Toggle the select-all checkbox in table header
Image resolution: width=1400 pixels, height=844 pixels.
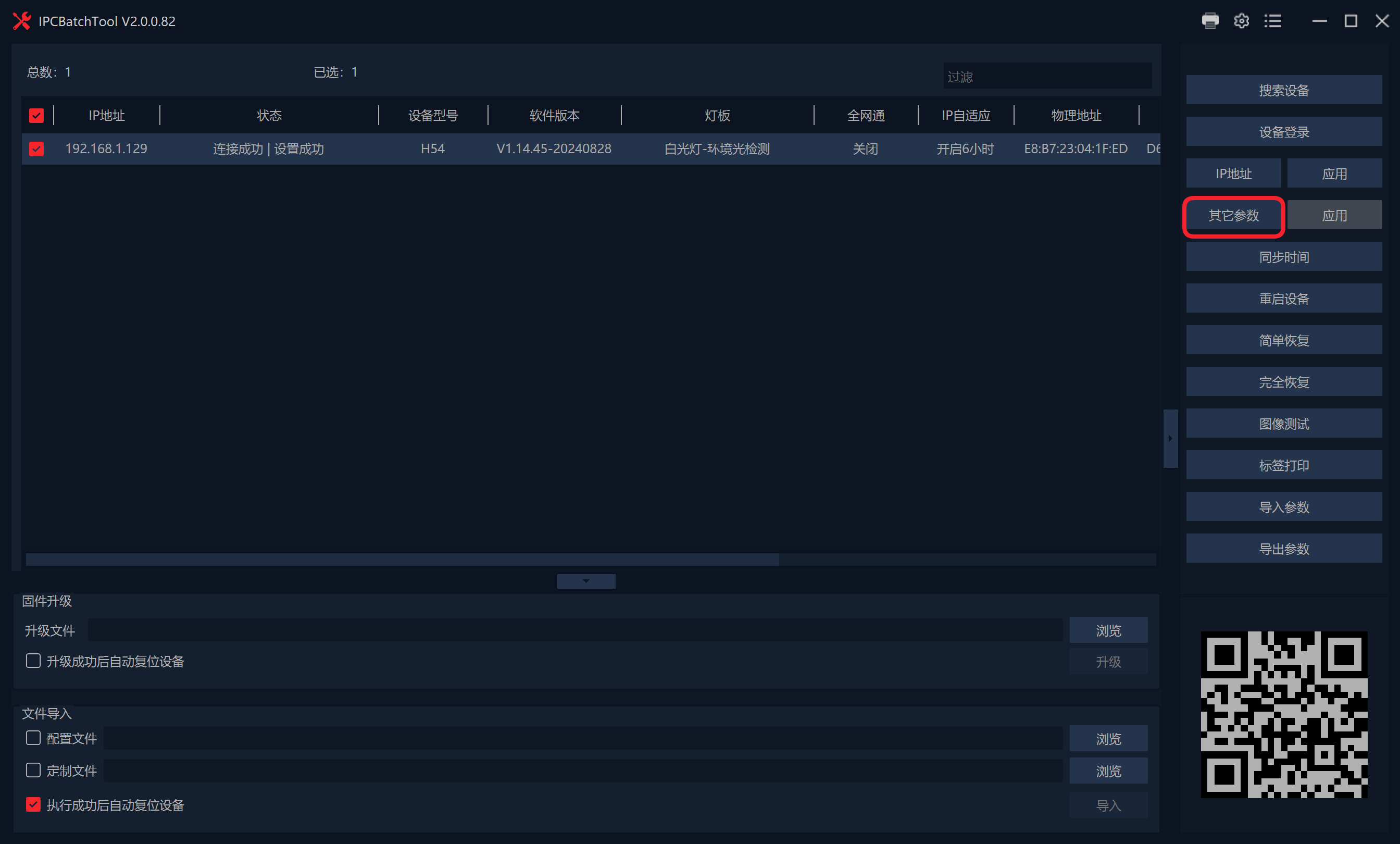(x=36, y=115)
